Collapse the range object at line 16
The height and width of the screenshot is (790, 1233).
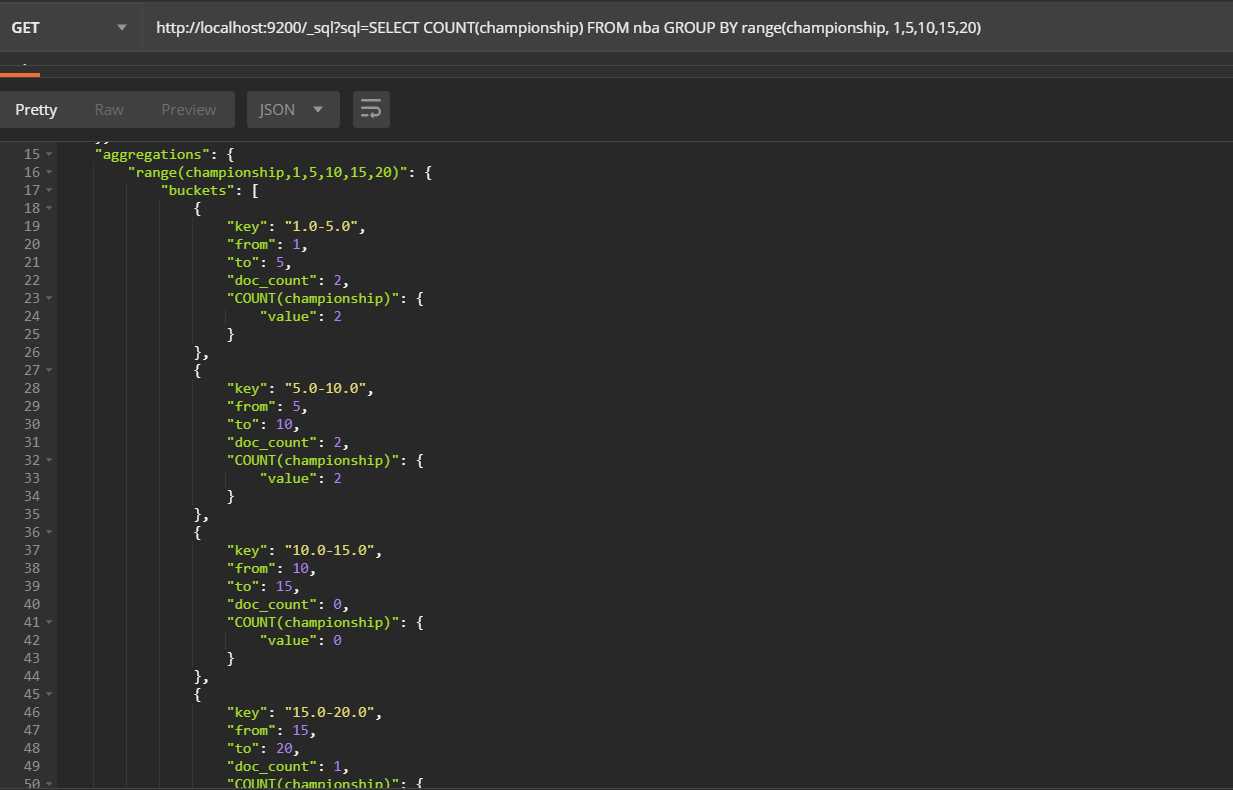tap(49, 172)
